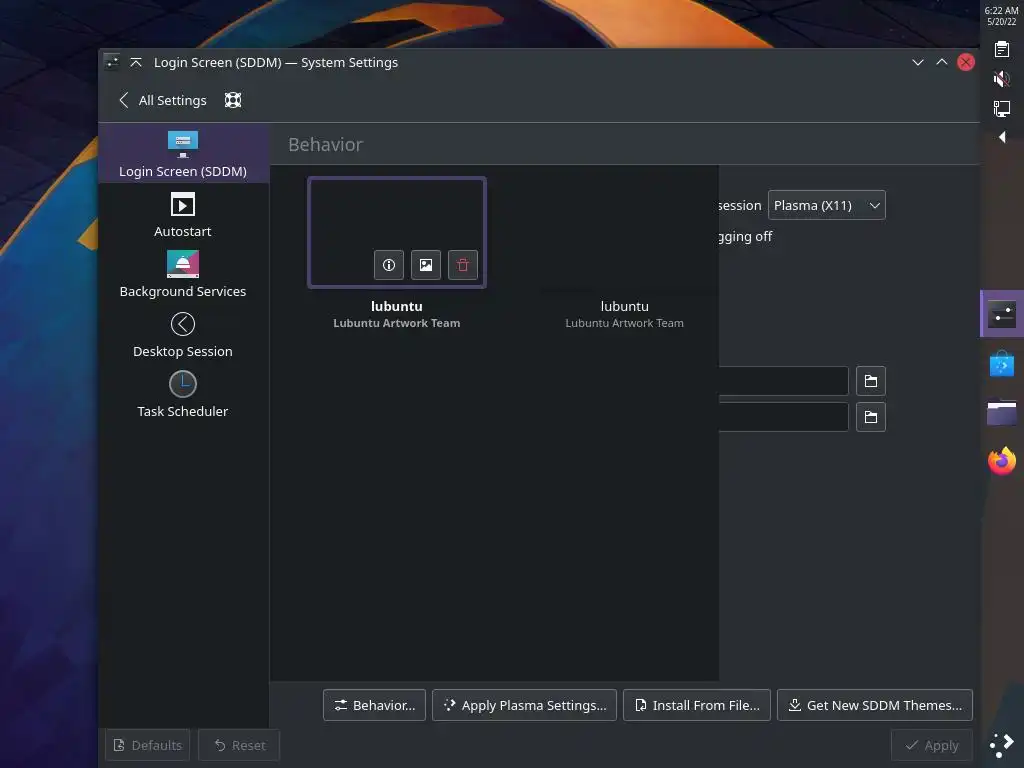Expand hidden tray icons arrow

(x=1002, y=137)
